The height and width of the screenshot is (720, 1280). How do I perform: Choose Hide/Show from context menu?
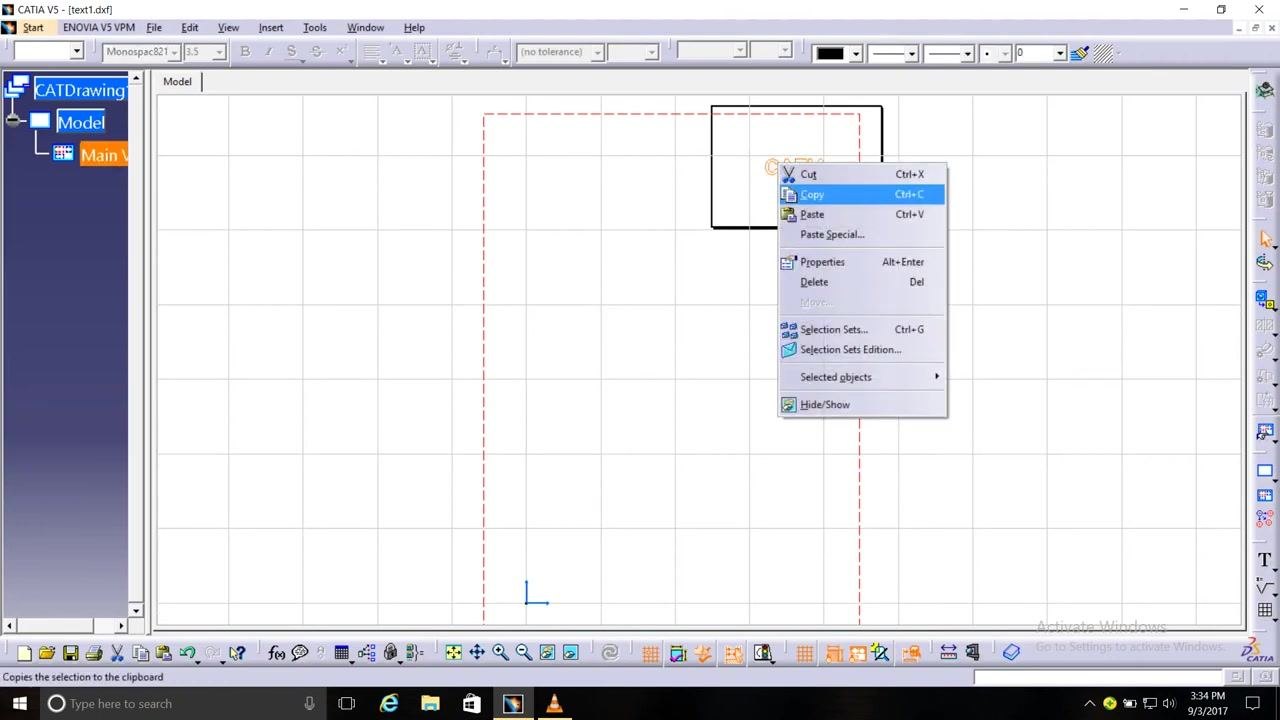(862, 405)
